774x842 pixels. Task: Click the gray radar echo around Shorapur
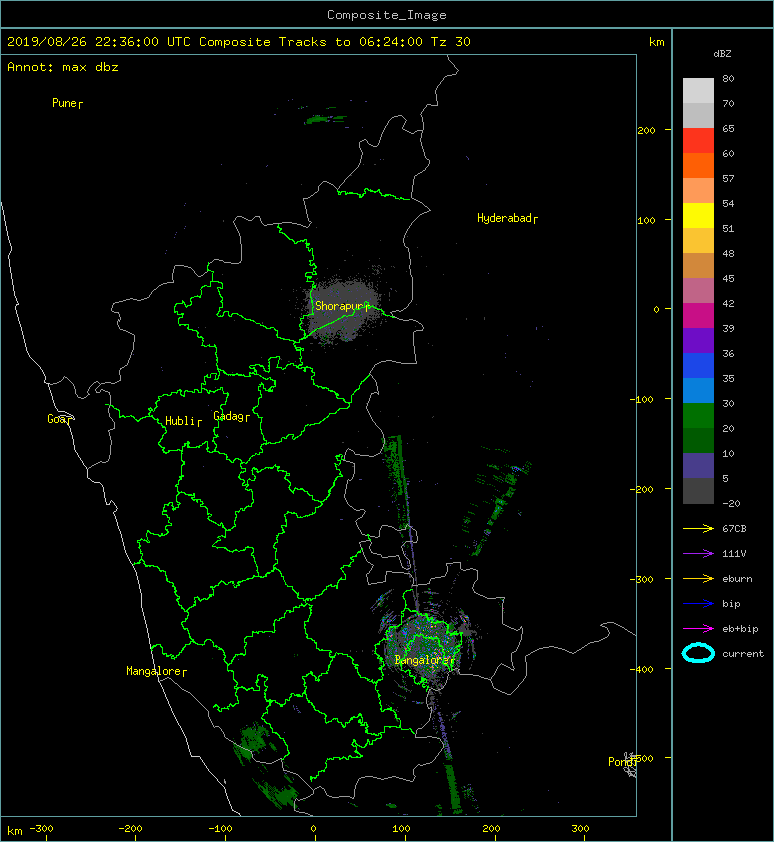pyautogui.click(x=344, y=309)
